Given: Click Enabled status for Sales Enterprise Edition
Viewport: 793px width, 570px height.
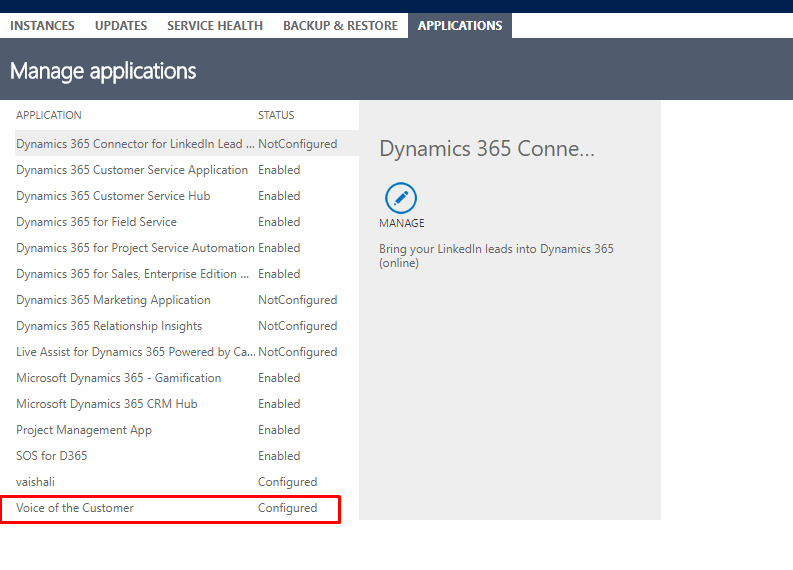Looking at the screenshot, I should (x=279, y=274).
